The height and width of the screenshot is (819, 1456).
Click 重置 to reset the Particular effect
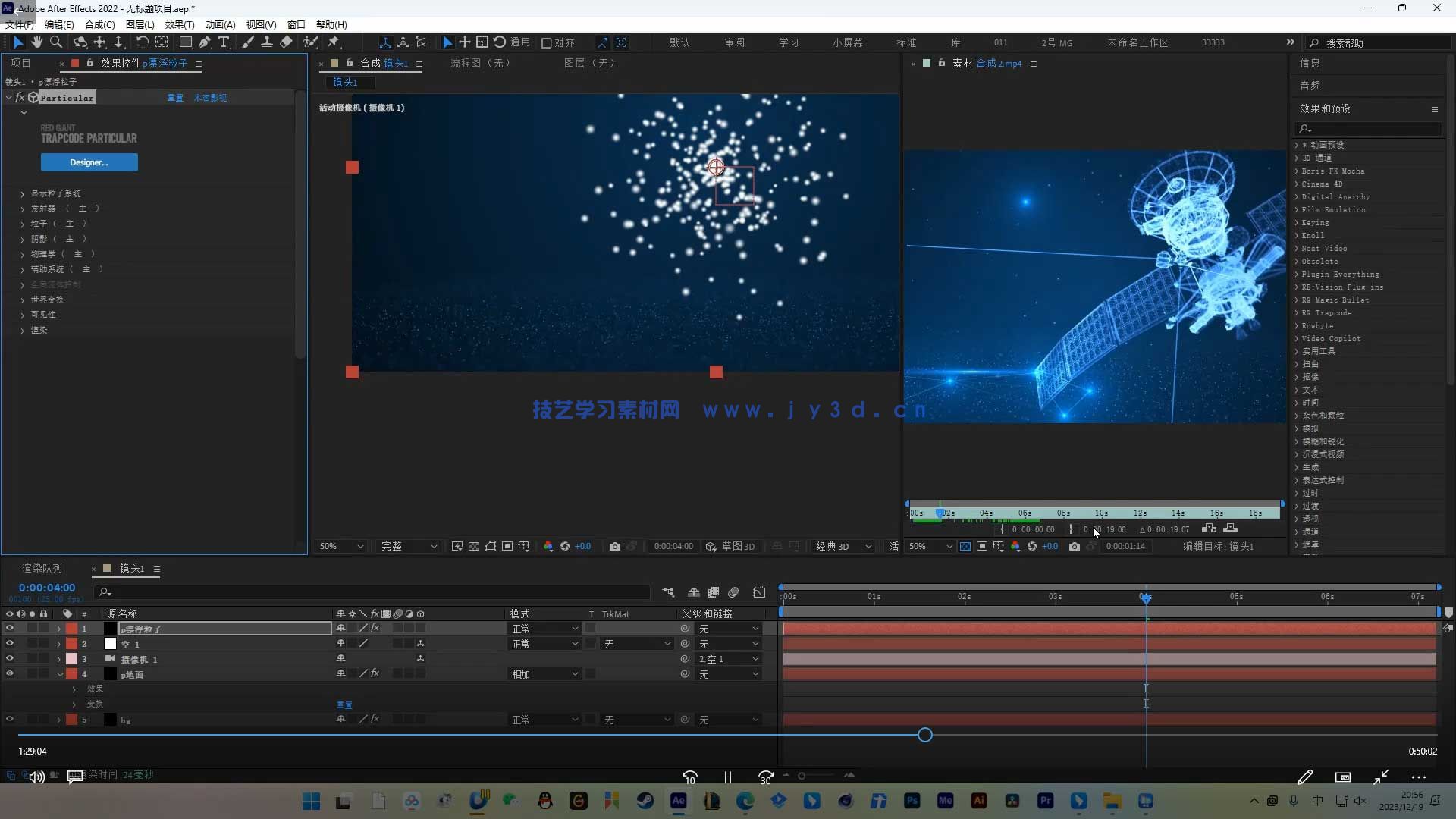tap(175, 97)
